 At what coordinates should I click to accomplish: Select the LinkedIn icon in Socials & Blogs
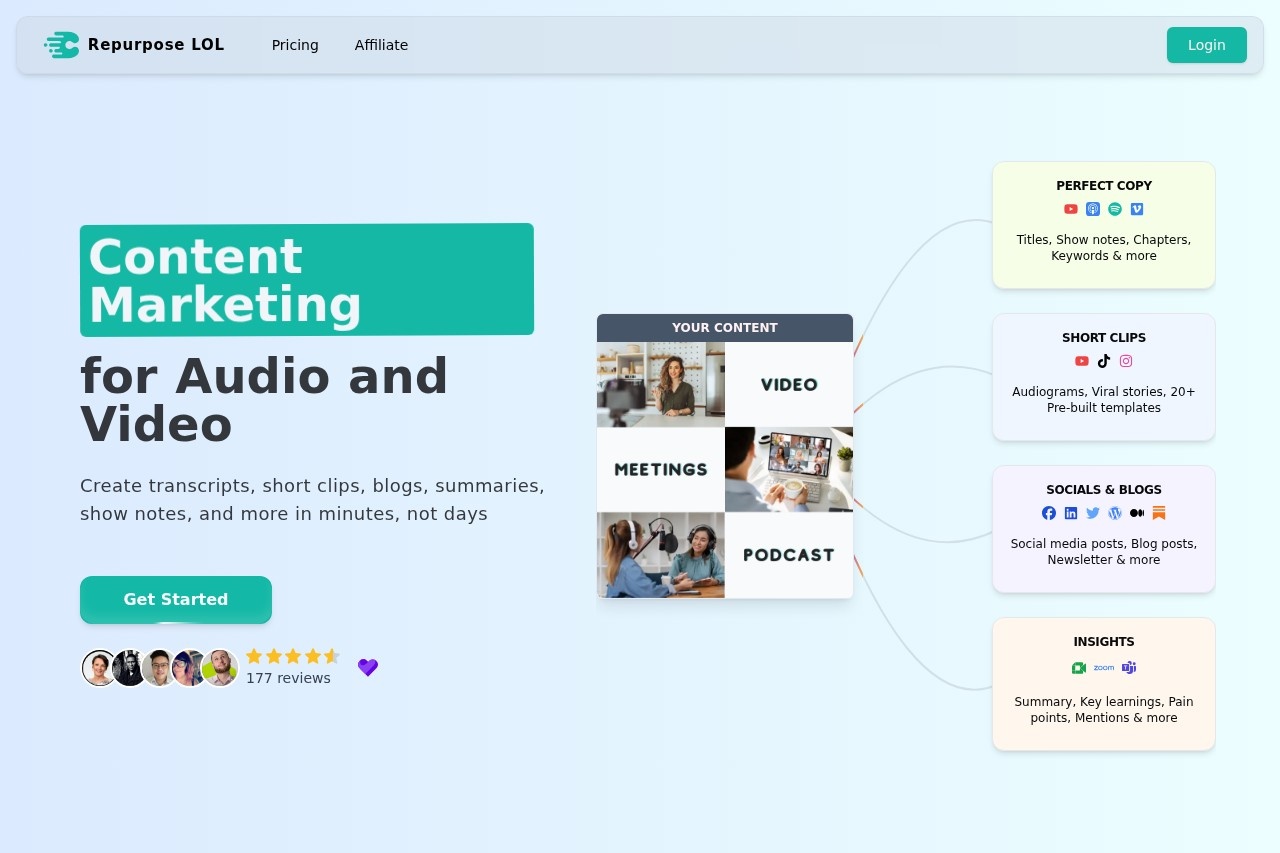point(1071,513)
